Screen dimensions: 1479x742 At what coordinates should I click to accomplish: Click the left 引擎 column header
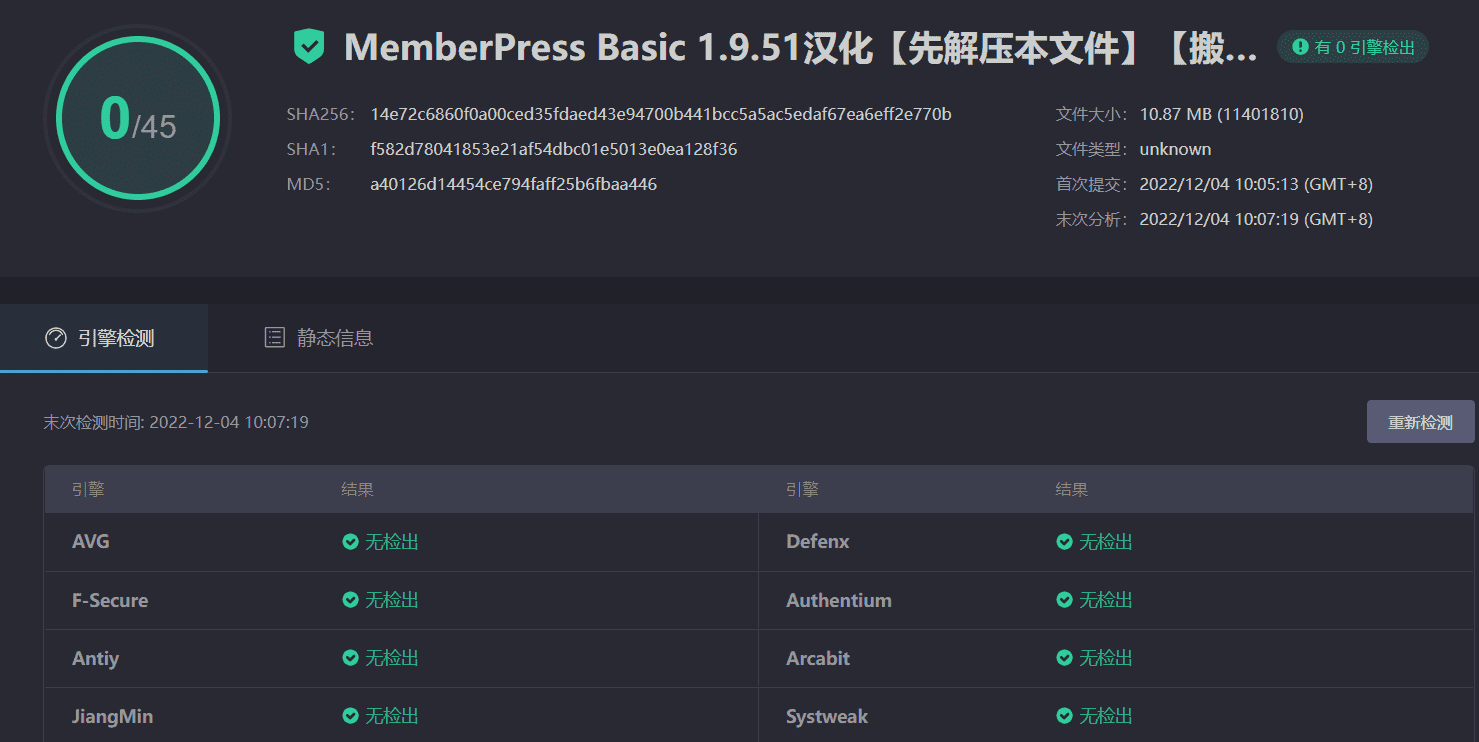tap(89, 490)
